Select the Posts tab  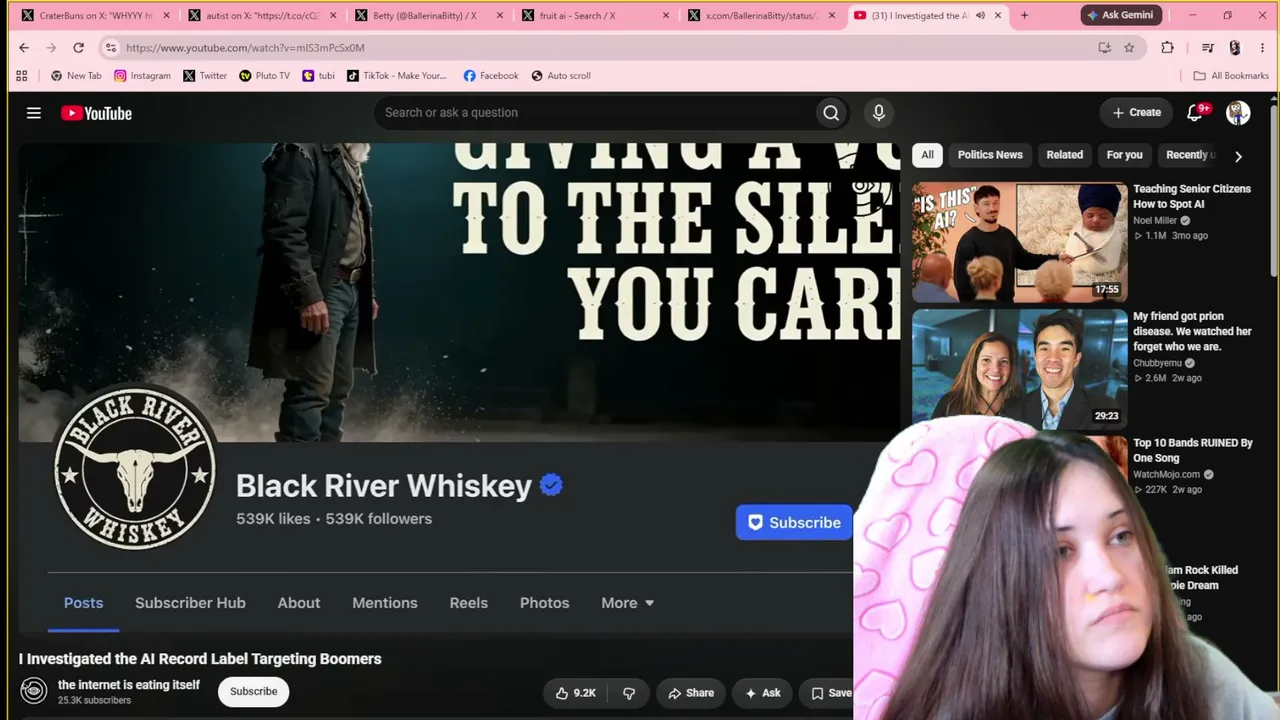[x=83, y=603]
